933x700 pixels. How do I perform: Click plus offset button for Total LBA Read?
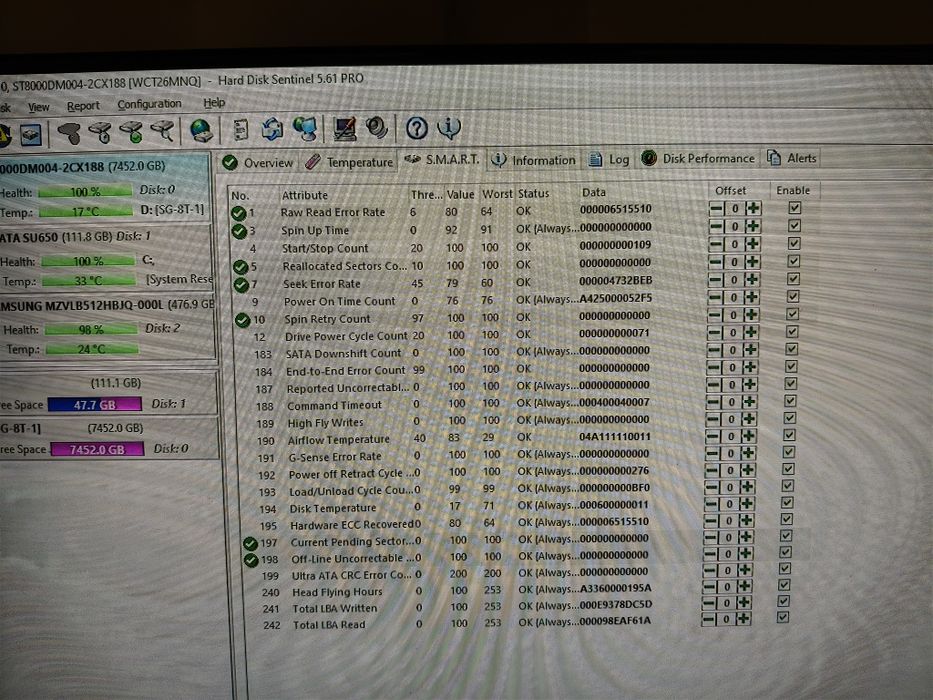(743, 618)
